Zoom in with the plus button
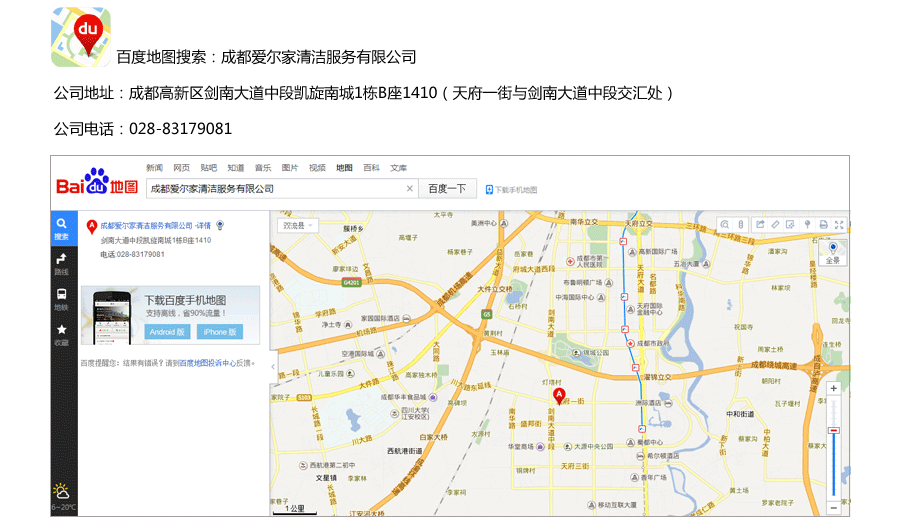Viewport: 900px width, 526px height. [x=833, y=388]
